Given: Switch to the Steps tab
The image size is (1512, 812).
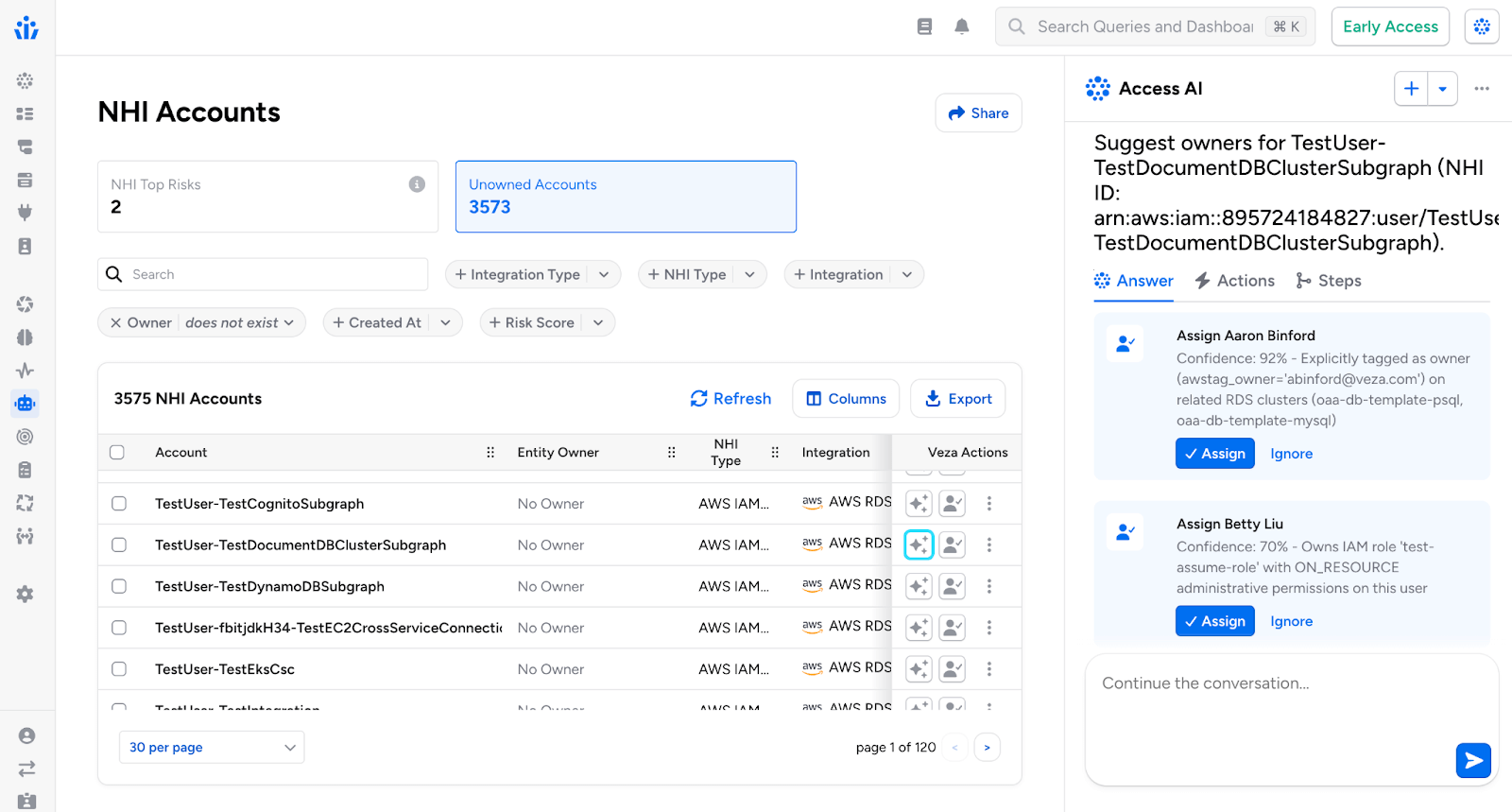Looking at the screenshot, I should click(1329, 281).
